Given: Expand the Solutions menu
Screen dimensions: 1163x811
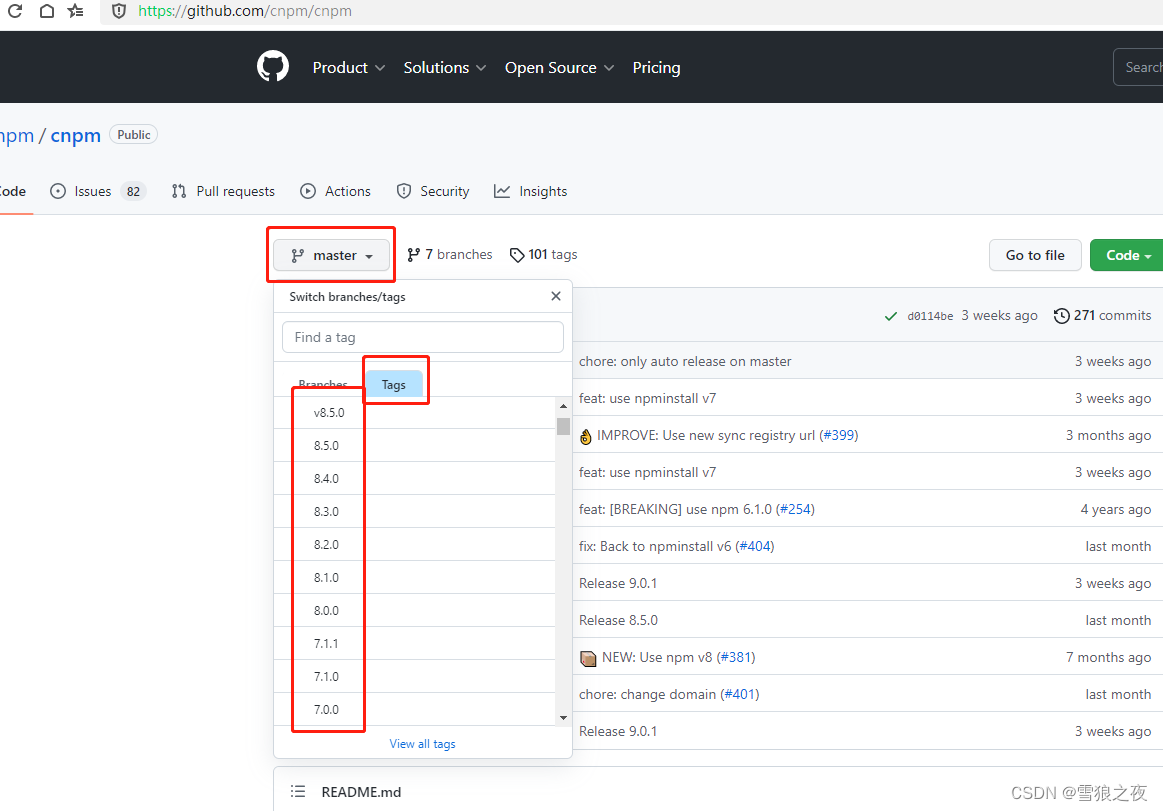Looking at the screenshot, I should click(x=444, y=68).
